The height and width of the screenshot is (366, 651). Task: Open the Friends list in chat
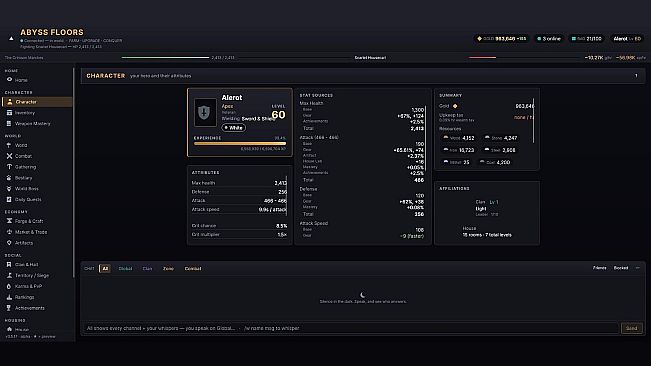click(x=600, y=268)
